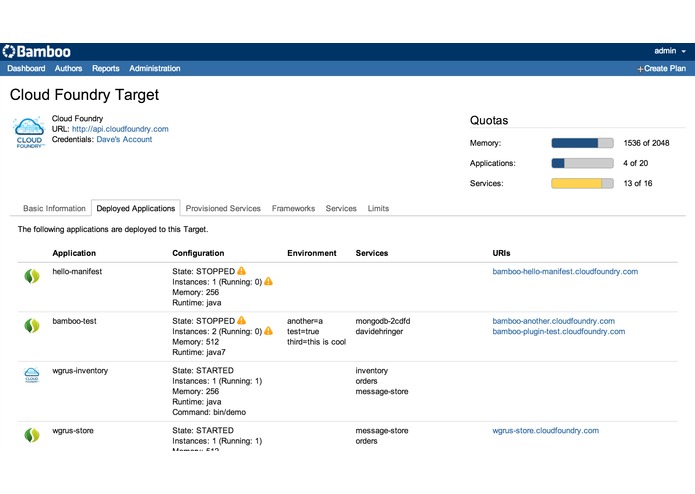Open the Services tab
This screenshot has width=695, height=494.
(341, 208)
